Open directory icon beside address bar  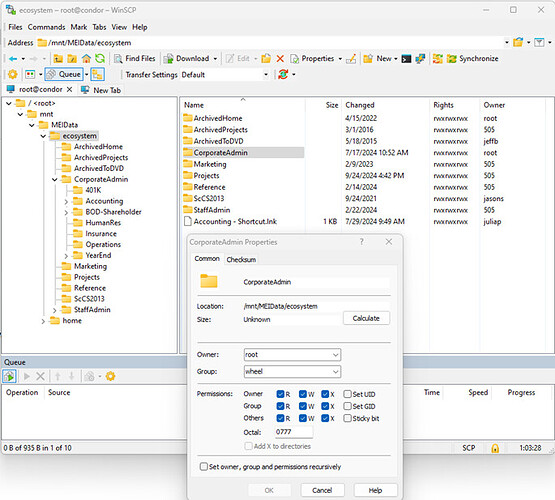pyautogui.click(x=518, y=42)
